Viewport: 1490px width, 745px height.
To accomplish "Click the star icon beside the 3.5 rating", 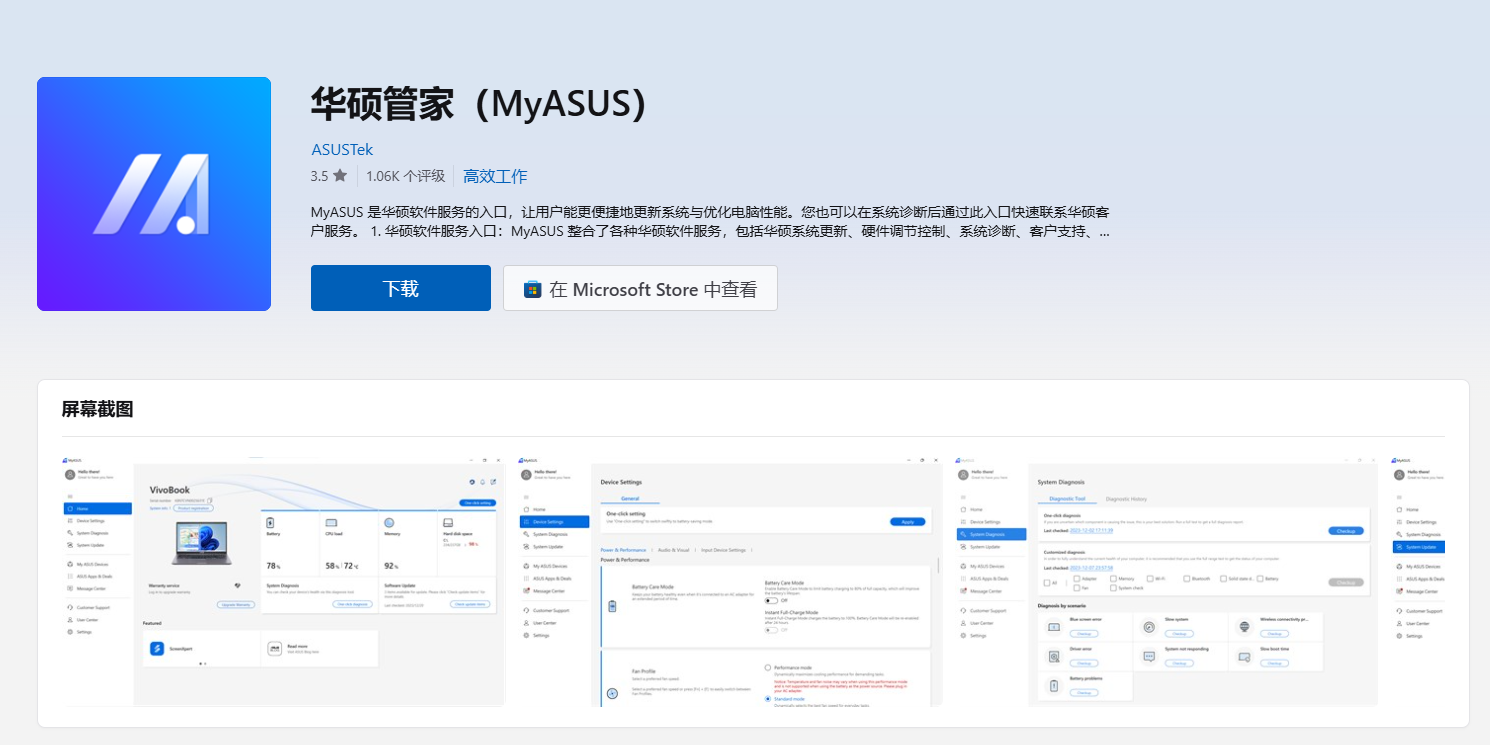I will pyautogui.click(x=340, y=176).
